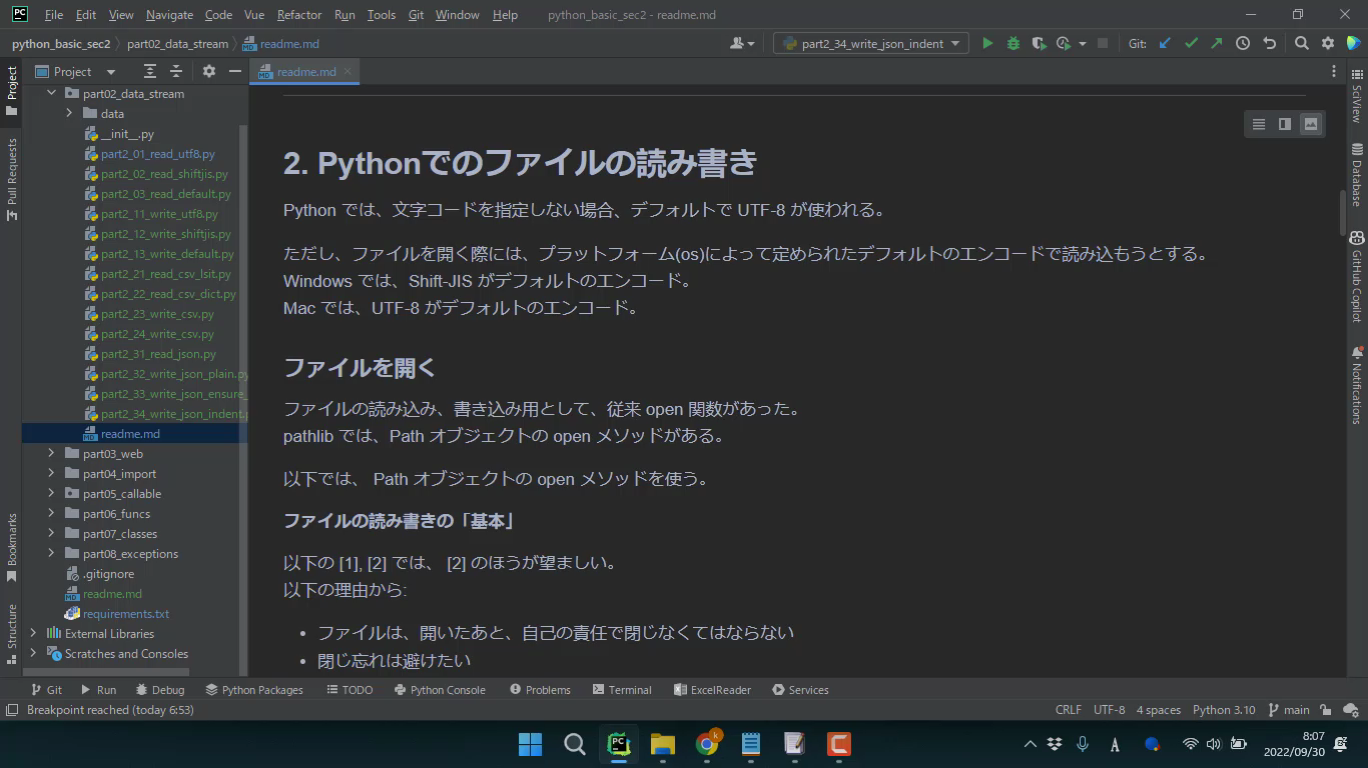Show Git history clock icon

tap(1242, 44)
